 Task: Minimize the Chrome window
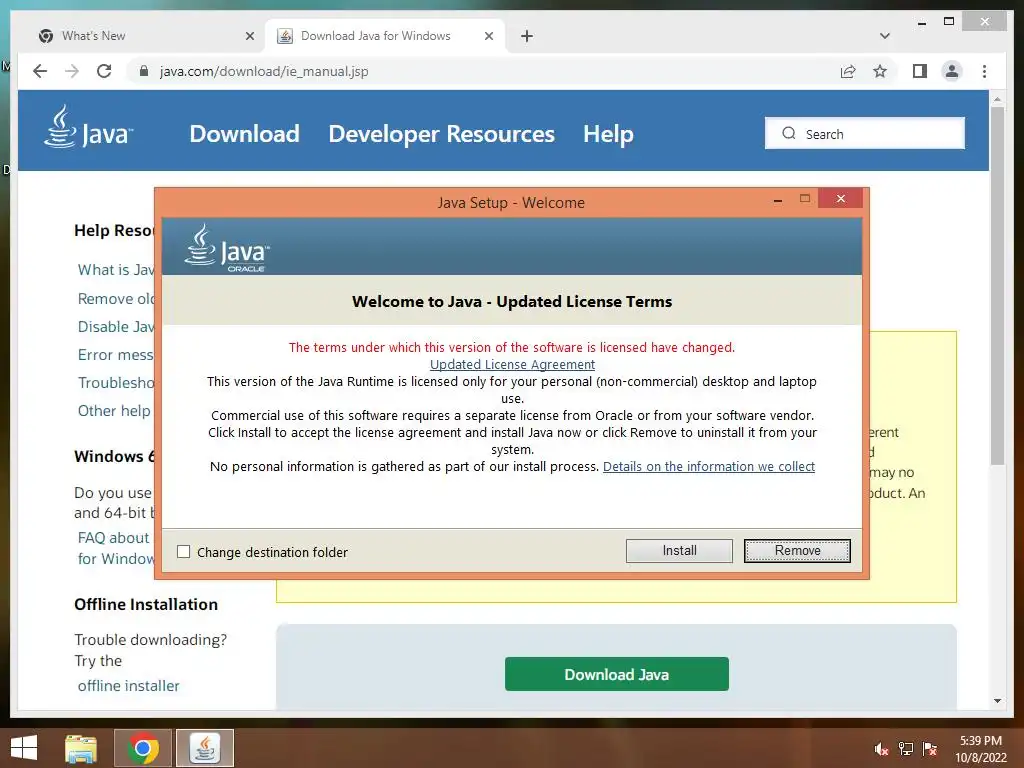click(x=921, y=23)
